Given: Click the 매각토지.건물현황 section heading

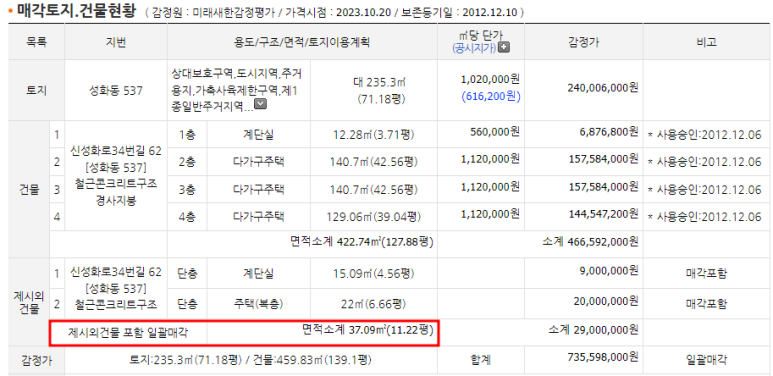Looking at the screenshot, I should click(x=76, y=11).
